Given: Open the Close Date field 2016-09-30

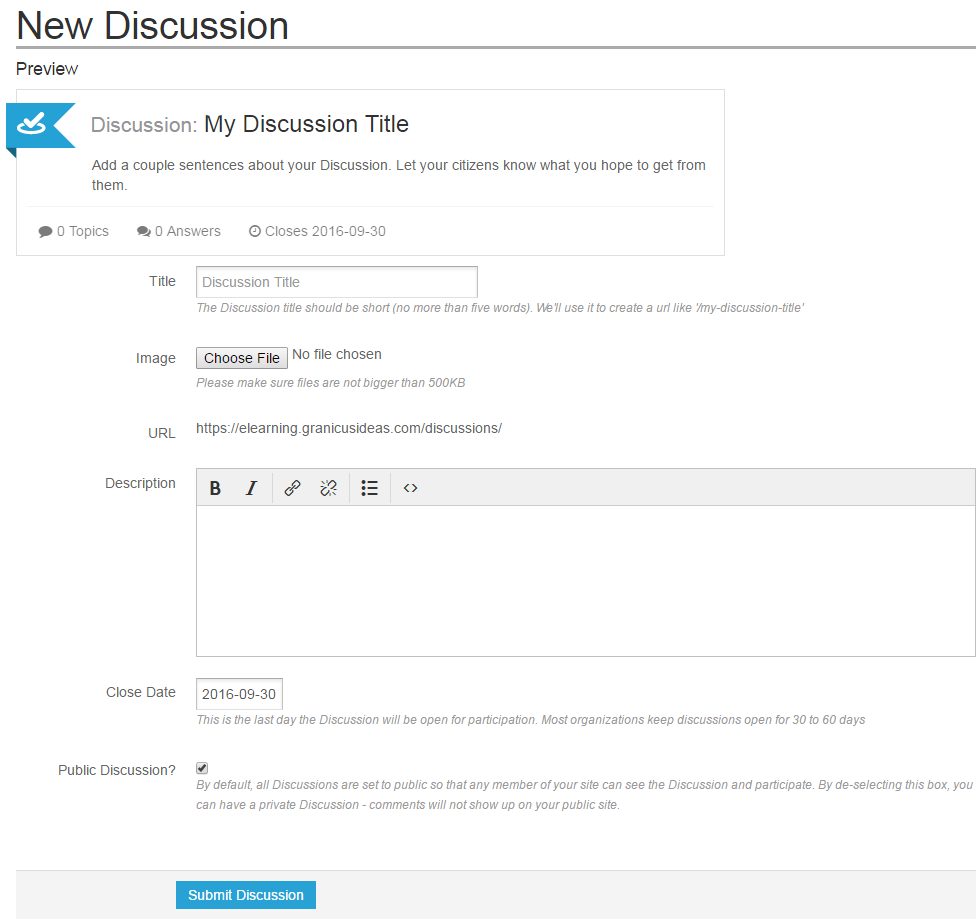Looking at the screenshot, I should (x=240, y=694).
